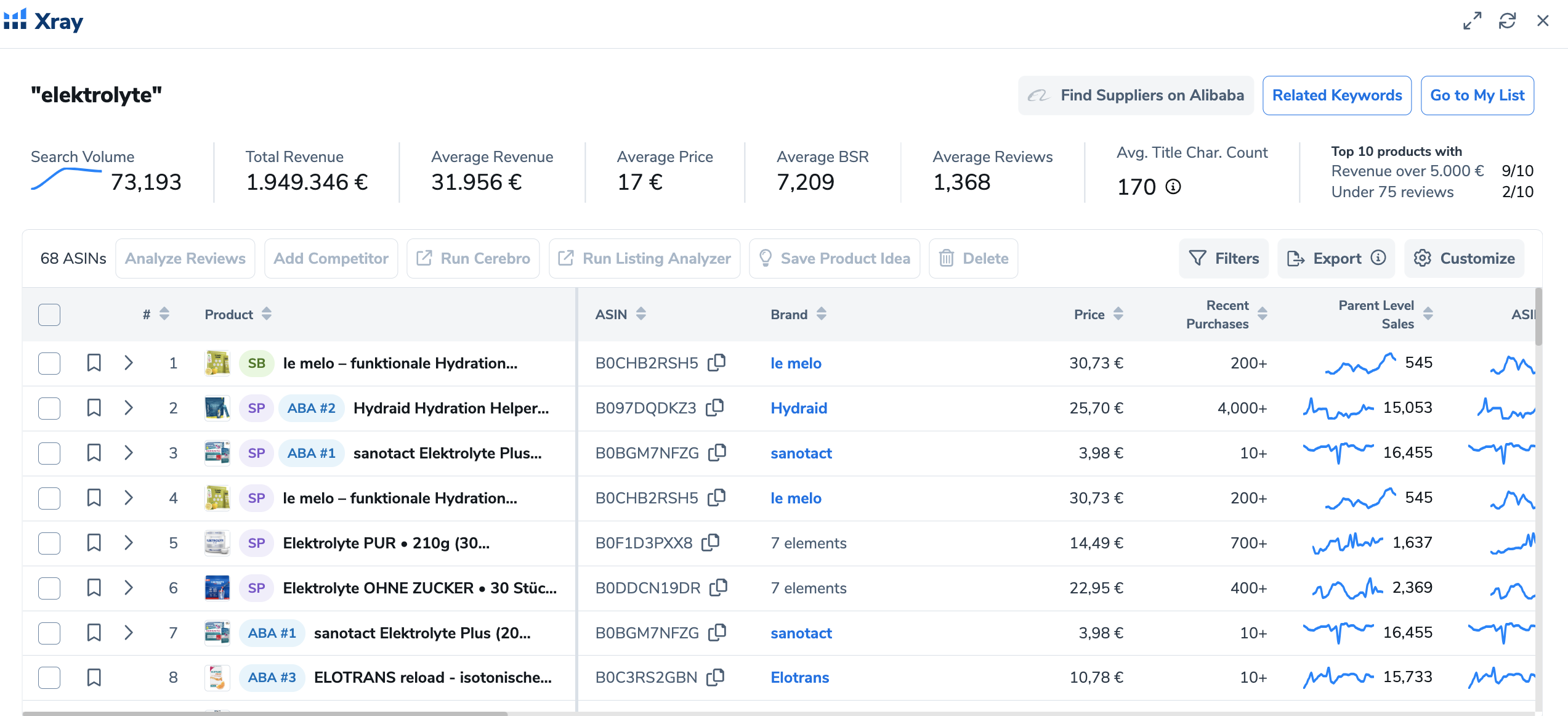Click Run Cerebro button
1568x716 pixels.
(473, 258)
